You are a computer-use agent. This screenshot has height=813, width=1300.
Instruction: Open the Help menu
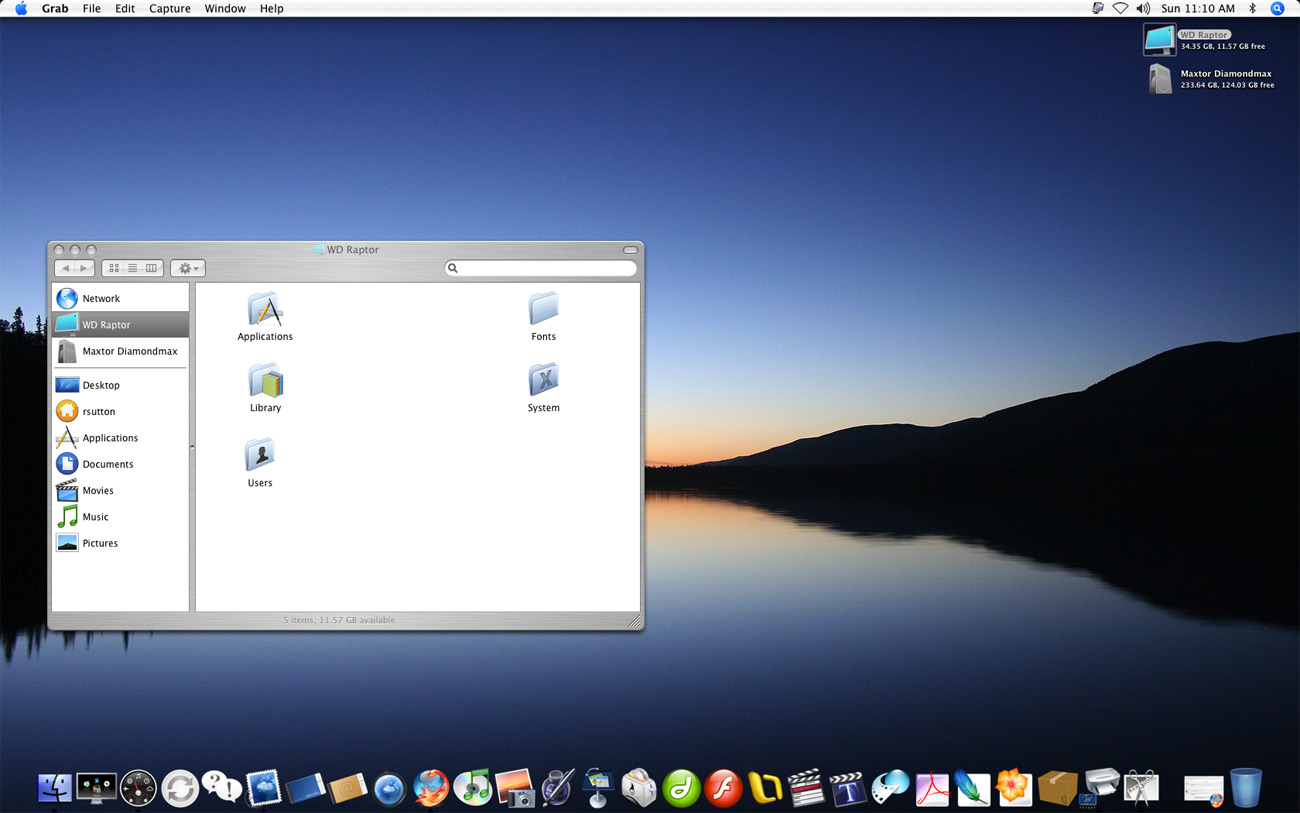[x=272, y=8]
